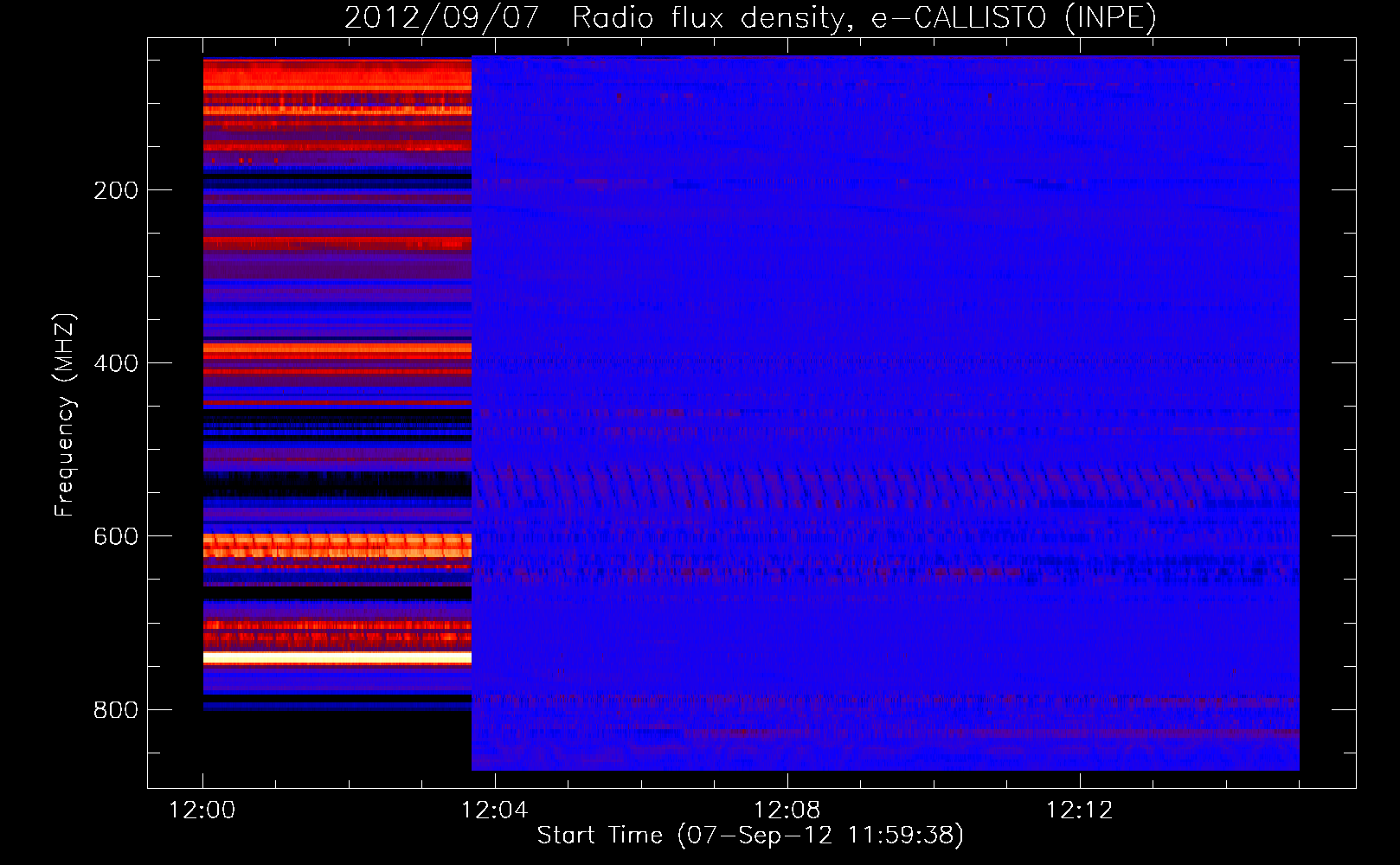Click the 12:08 time tick label
Viewport: 1400px width, 865px height.
[x=787, y=810]
